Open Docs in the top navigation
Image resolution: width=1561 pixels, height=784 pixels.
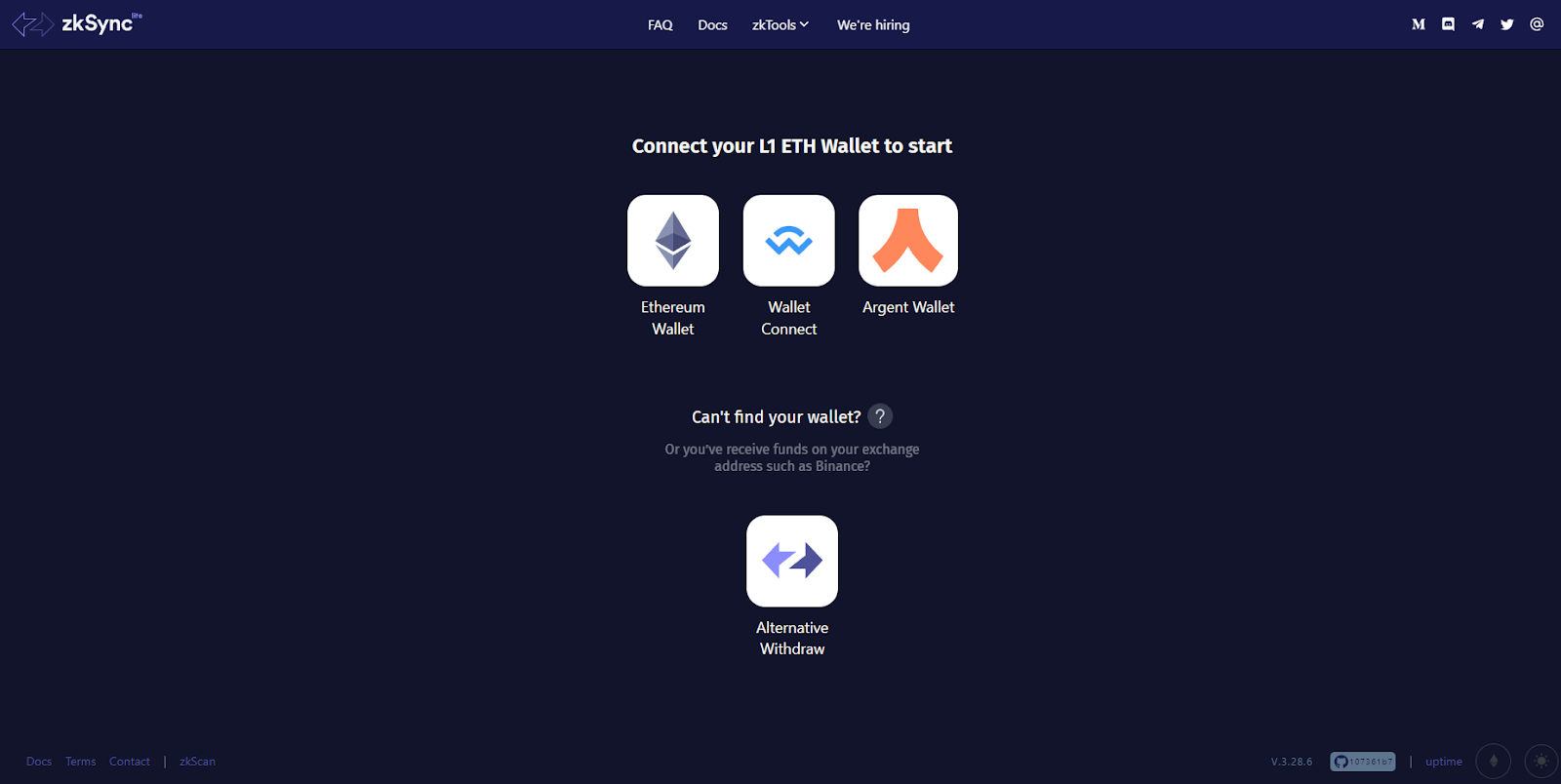[x=712, y=25]
